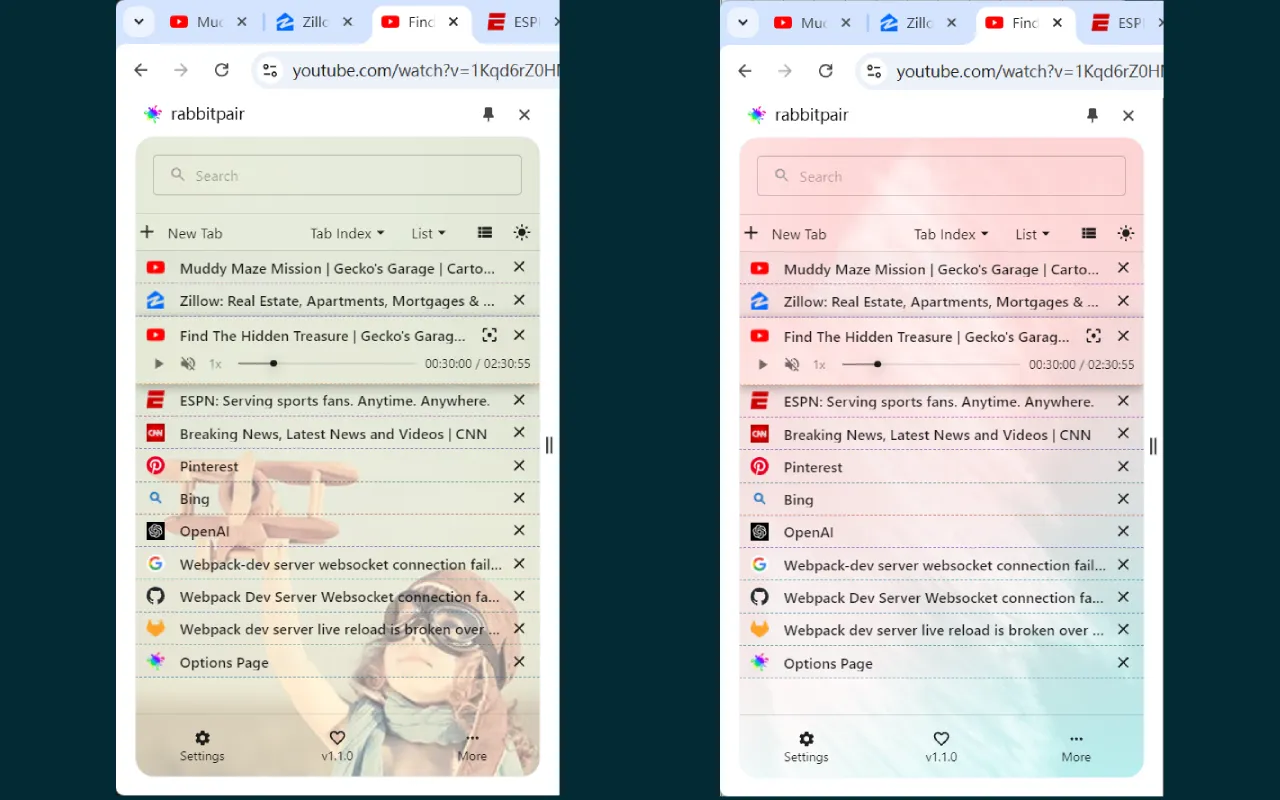Pin the rabbitpair popup
The image size is (1280, 800).
tap(488, 114)
